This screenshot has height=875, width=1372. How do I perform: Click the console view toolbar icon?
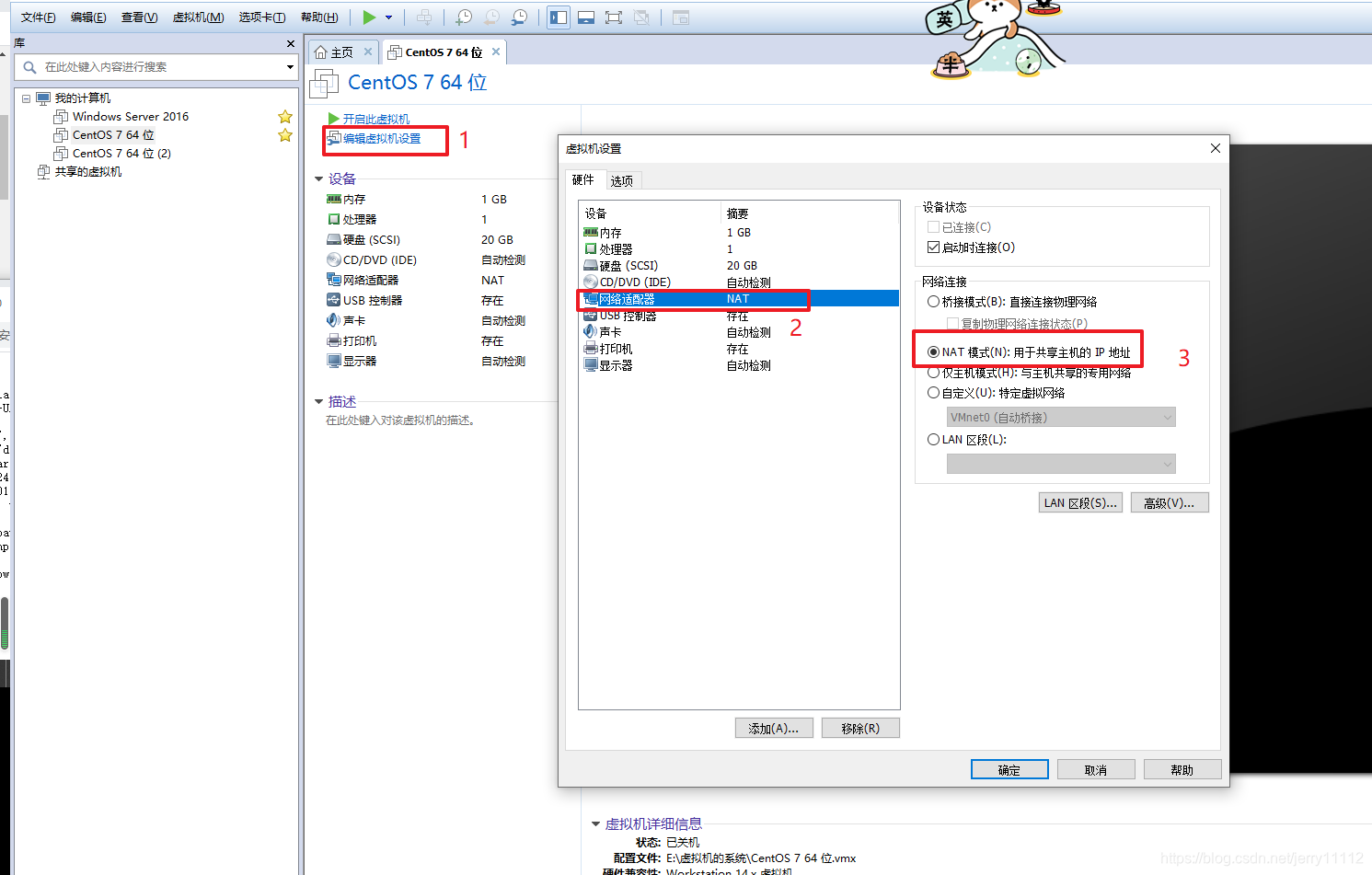(x=681, y=17)
